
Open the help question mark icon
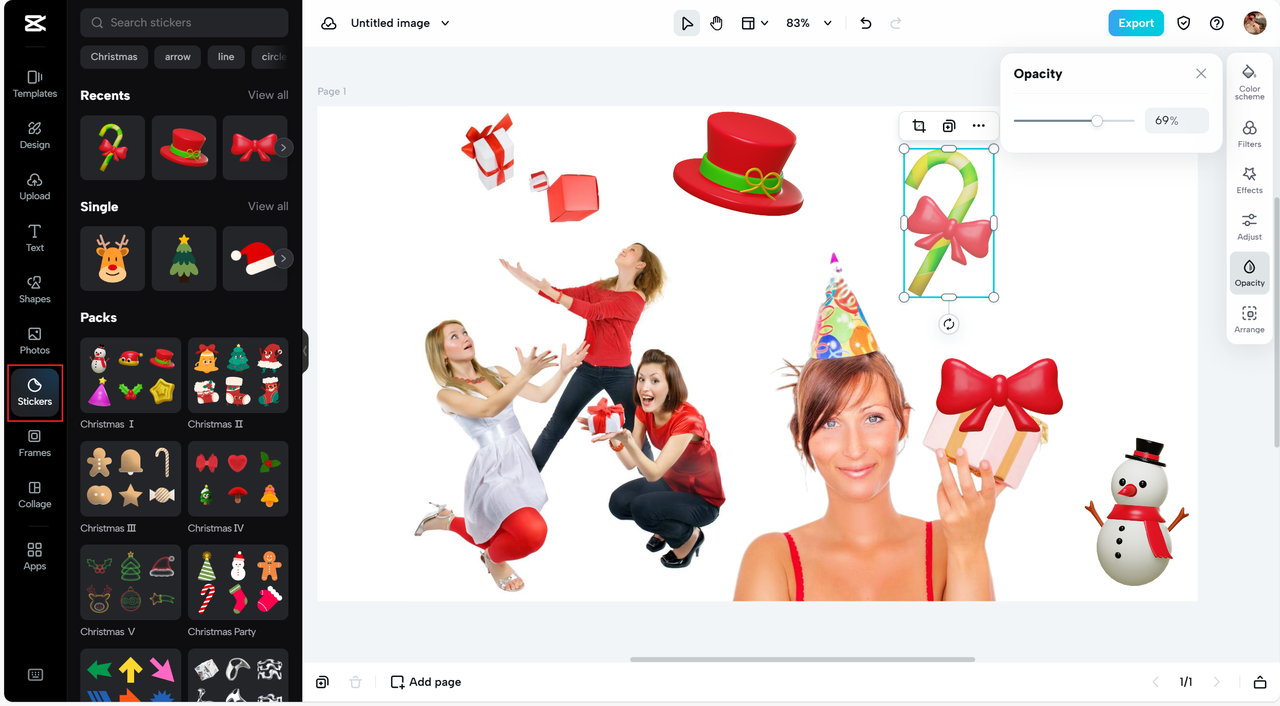point(1217,23)
